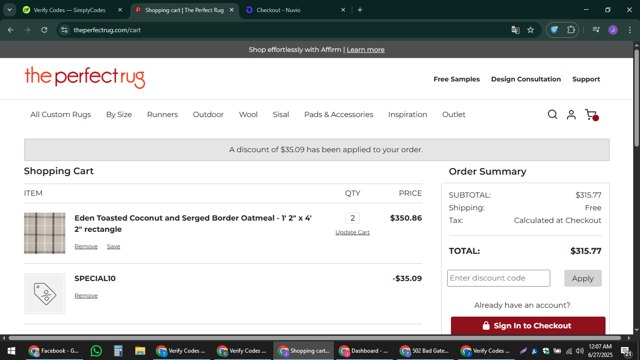Viewport: 640px width, 360px height.
Task: Click Design Consultation link
Action: (526, 79)
